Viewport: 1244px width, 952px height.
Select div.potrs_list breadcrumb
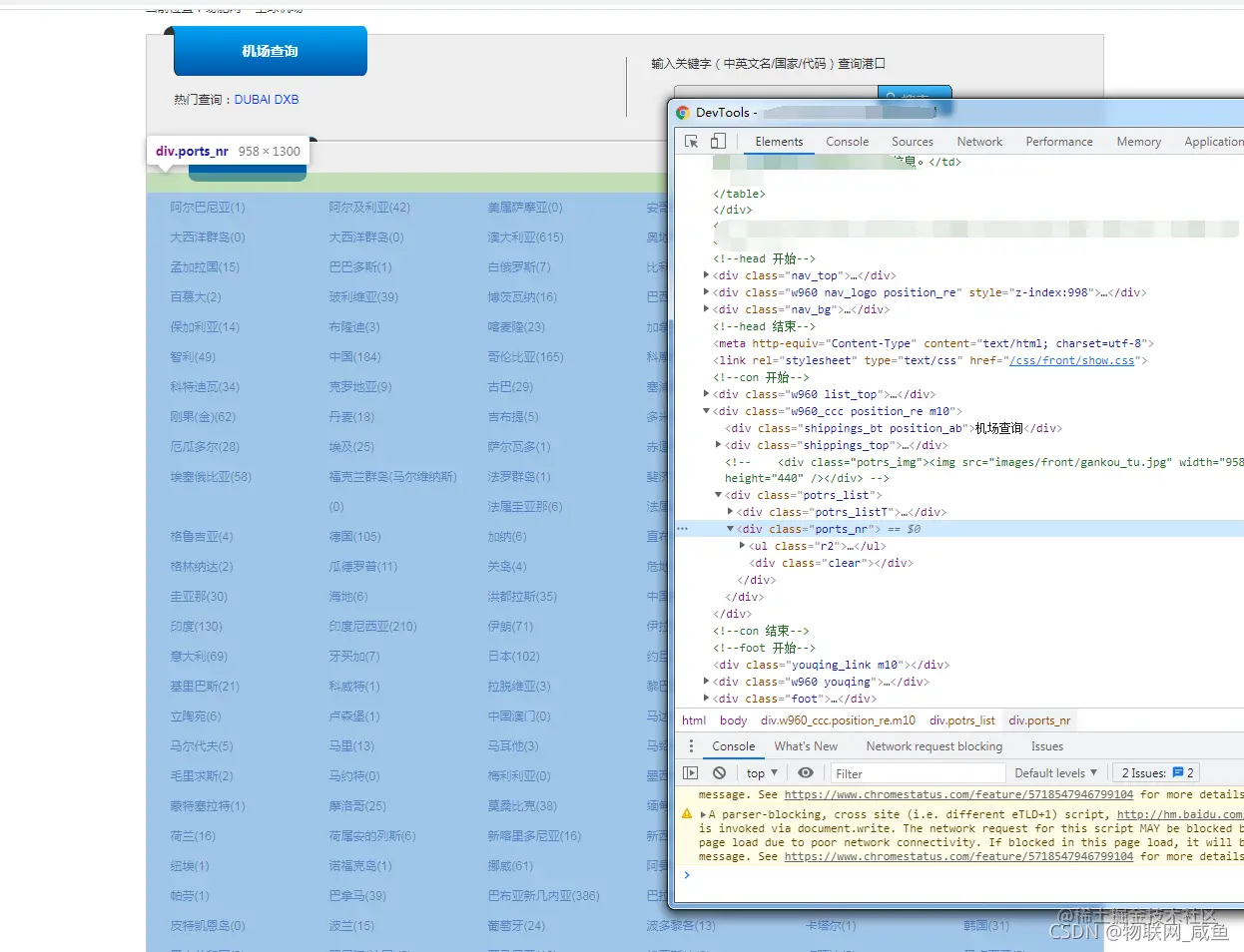click(x=961, y=720)
